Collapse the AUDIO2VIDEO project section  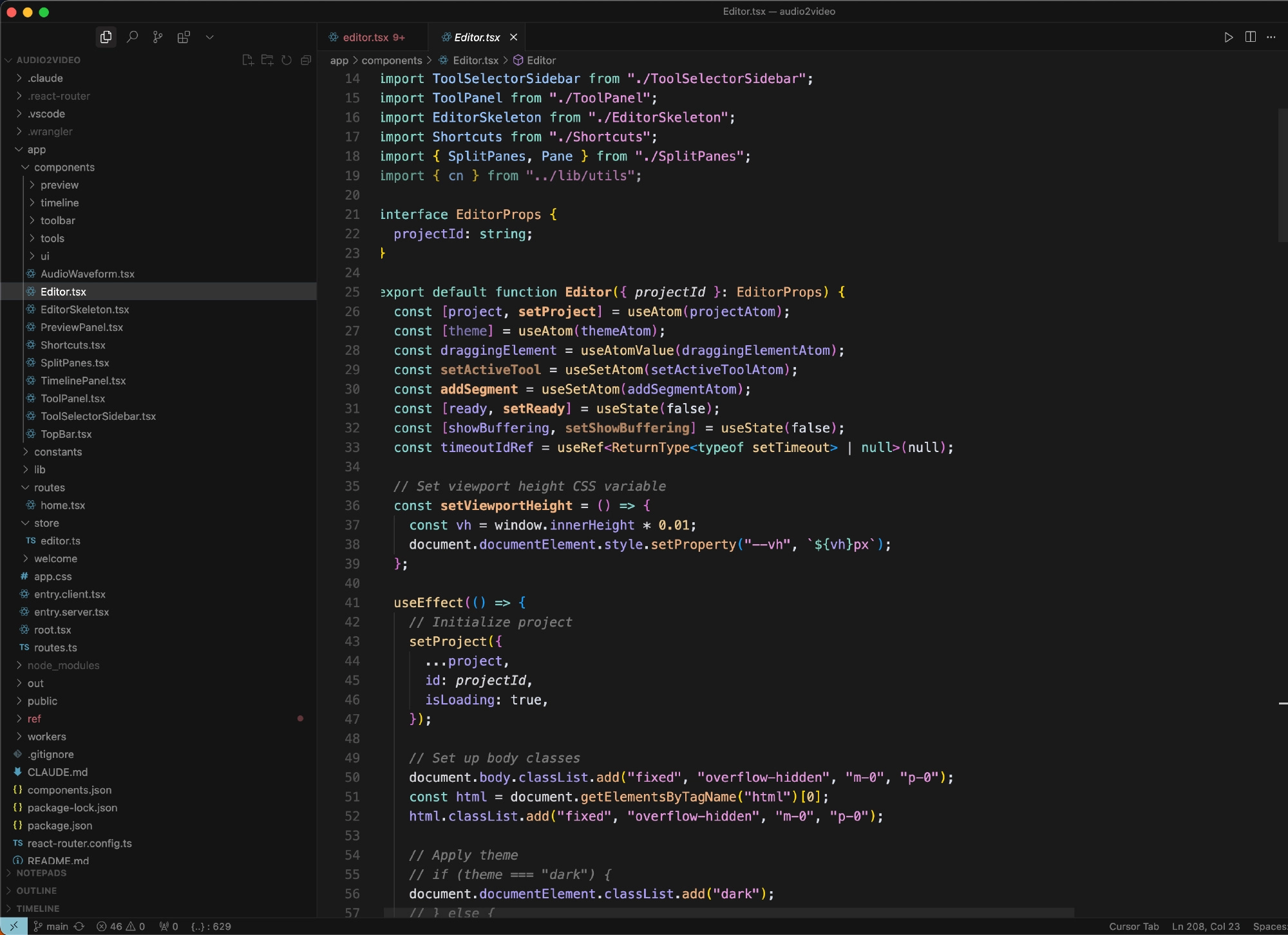point(48,60)
